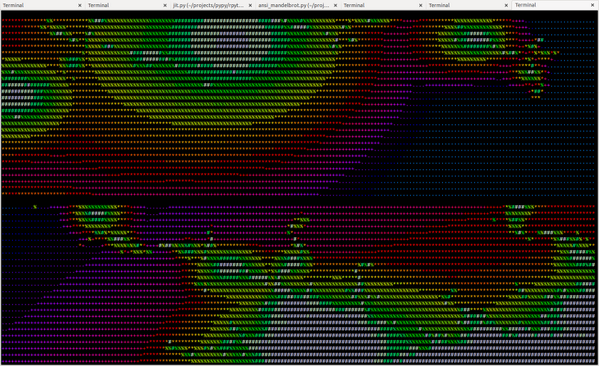599x366 pixels.
Task: Open the second-to-last Terminal tab
Action: point(468,5)
